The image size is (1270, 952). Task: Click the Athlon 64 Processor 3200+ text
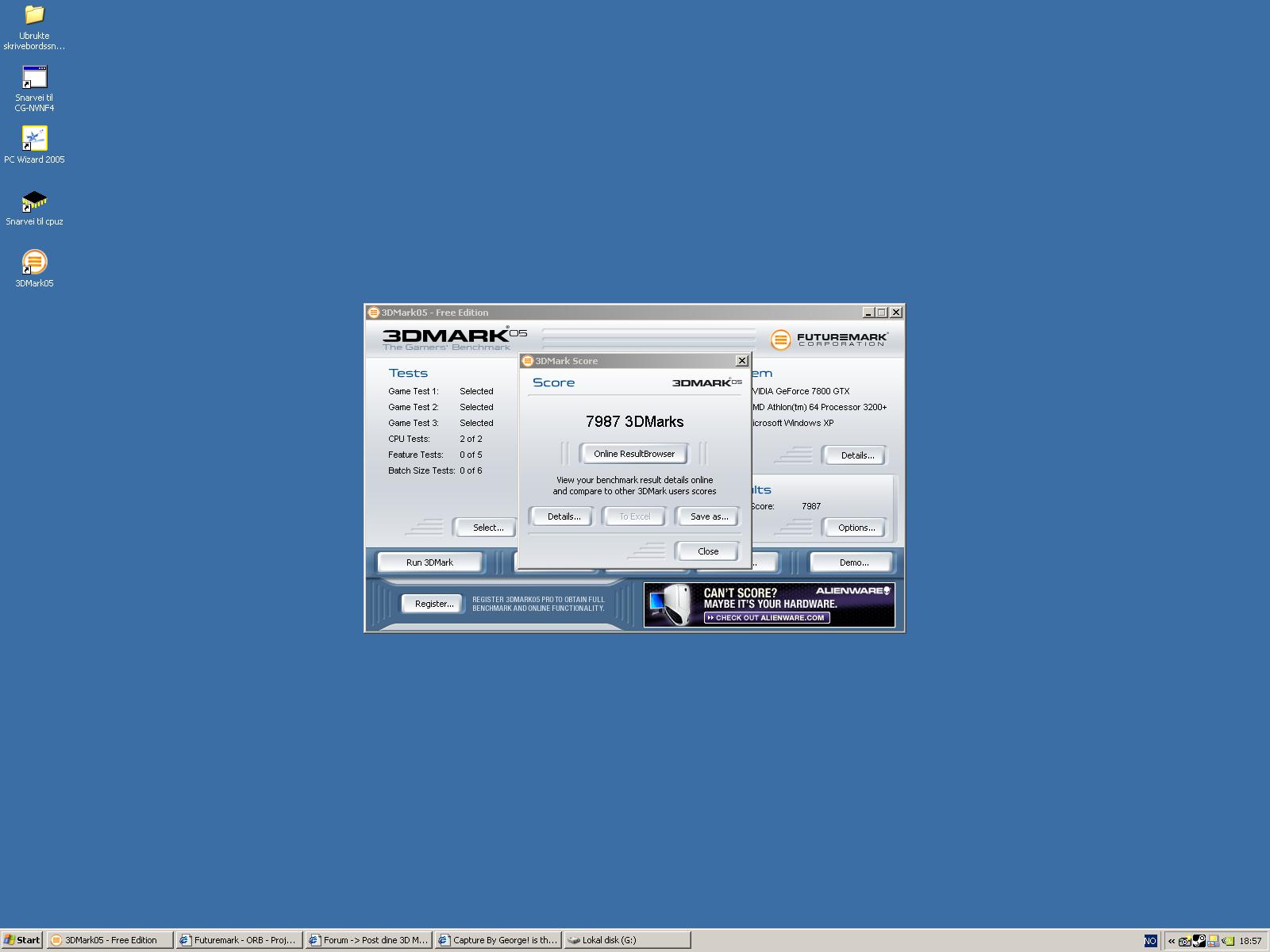(x=819, y=407)
